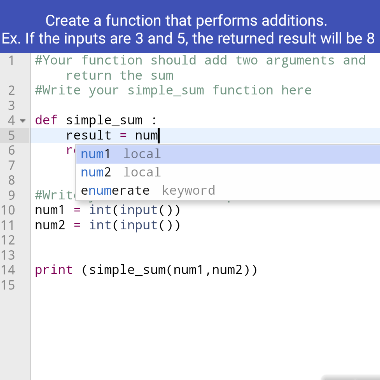Place cursor after result = num
380x380 pixels.
click(159, 136)
